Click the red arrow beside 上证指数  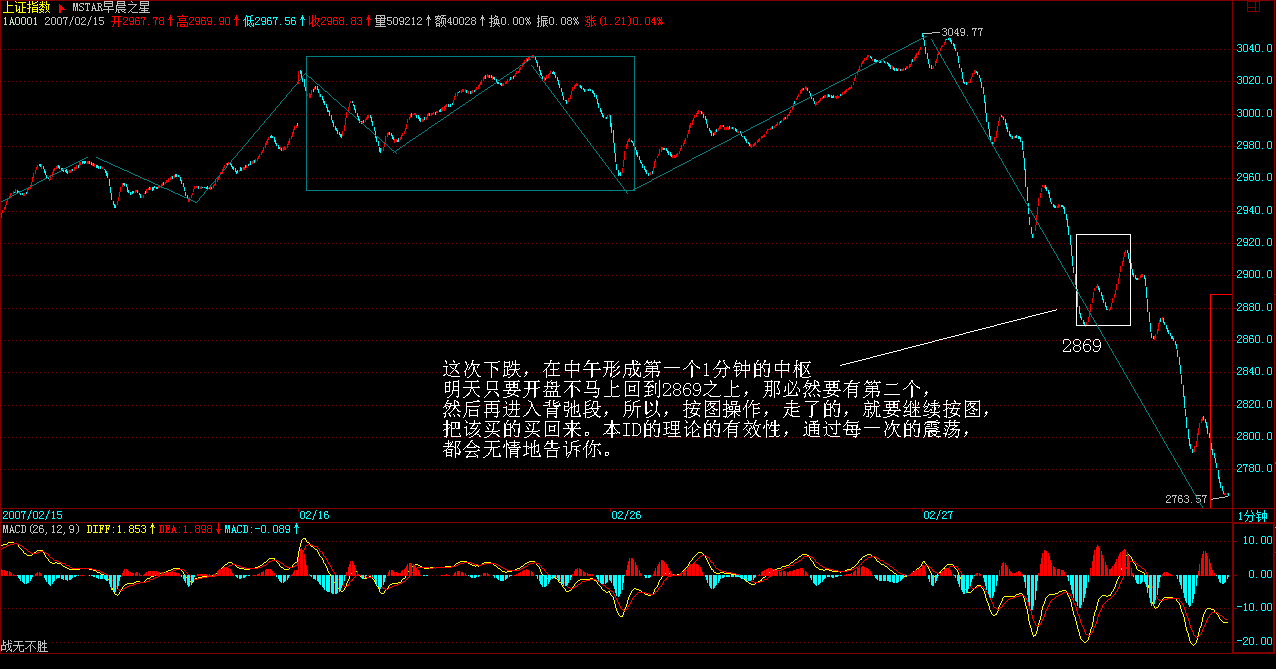[x=61, y=7]
